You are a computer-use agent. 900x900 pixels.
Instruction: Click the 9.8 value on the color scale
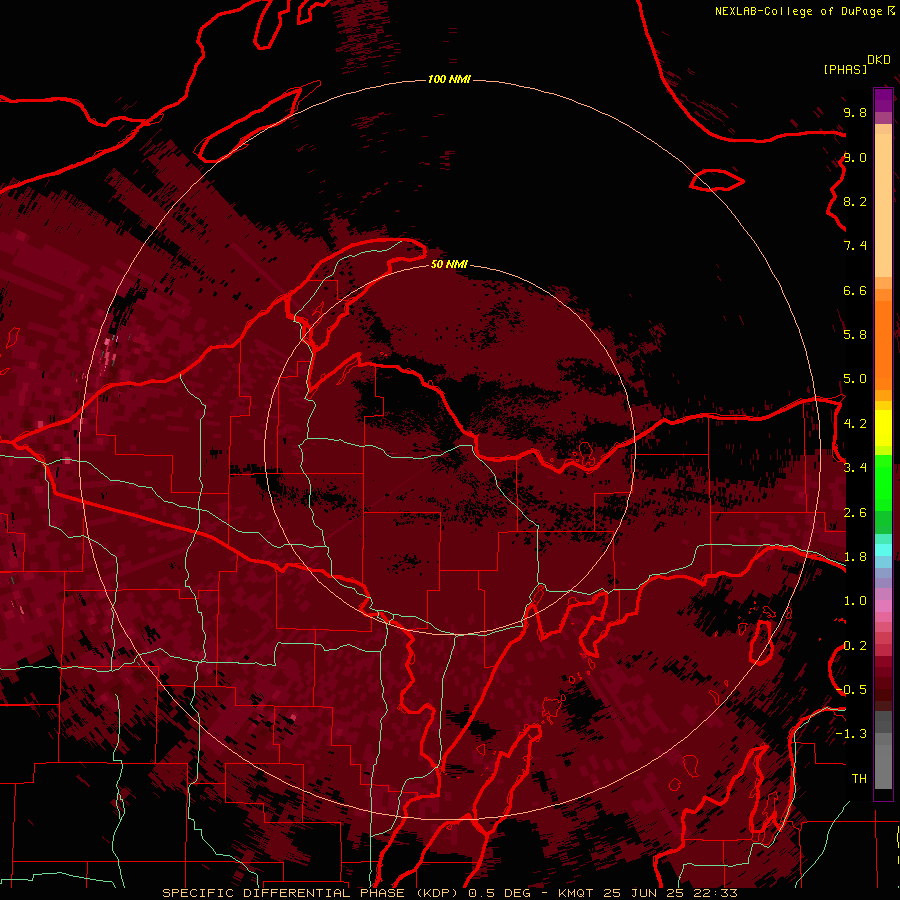click(x=855, y=112)
